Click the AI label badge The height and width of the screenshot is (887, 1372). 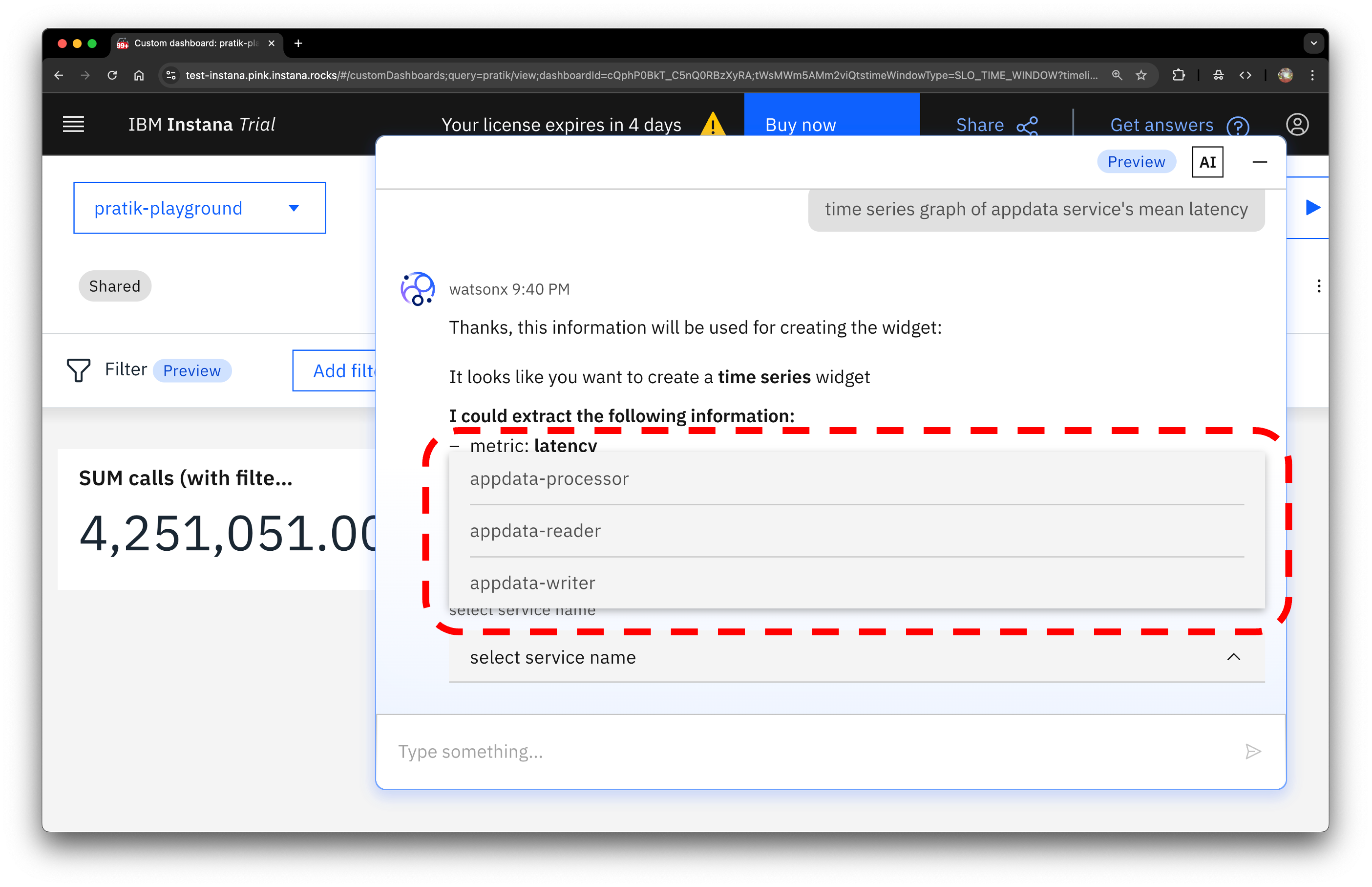click(1207, 162)
